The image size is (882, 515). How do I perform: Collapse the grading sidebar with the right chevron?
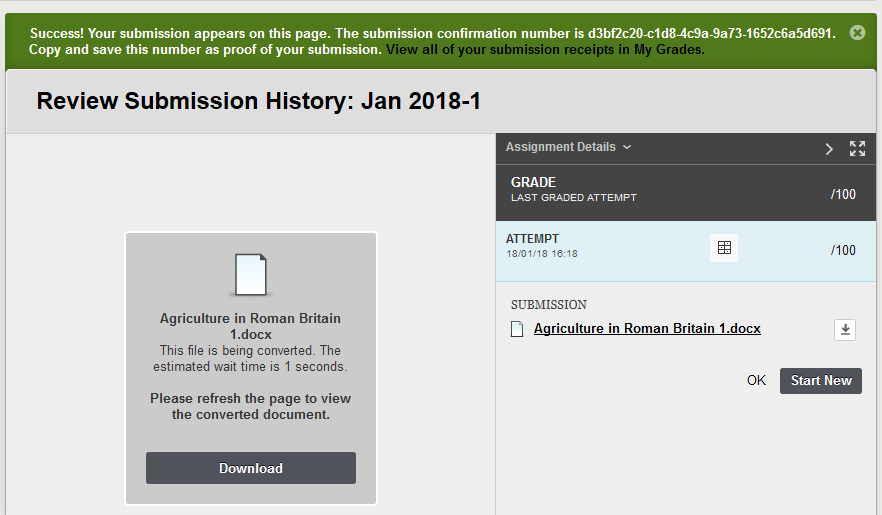[x=829, y=149]
